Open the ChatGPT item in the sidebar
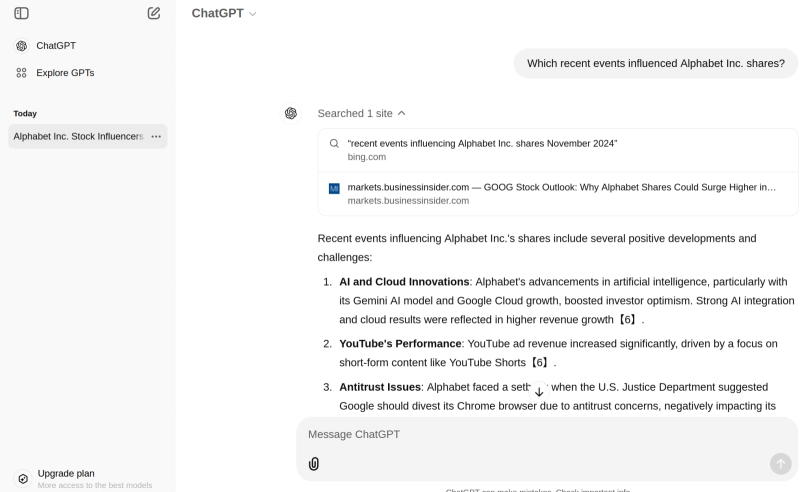This screenshot has height=492, width=800. pos(56,46)
